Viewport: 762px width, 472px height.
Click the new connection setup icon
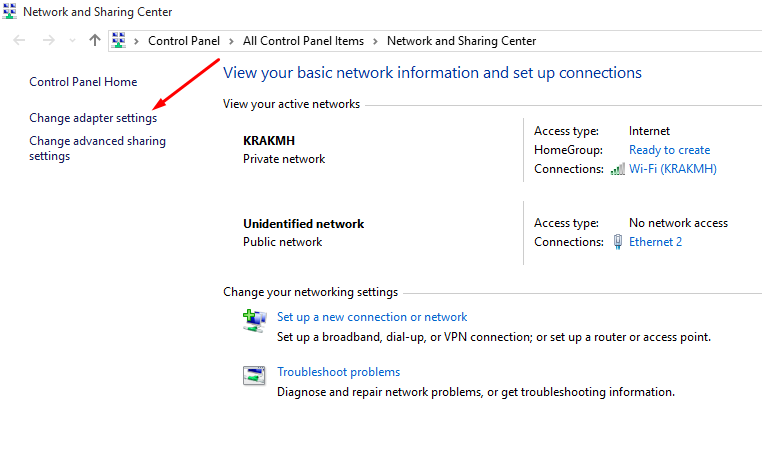254,321
